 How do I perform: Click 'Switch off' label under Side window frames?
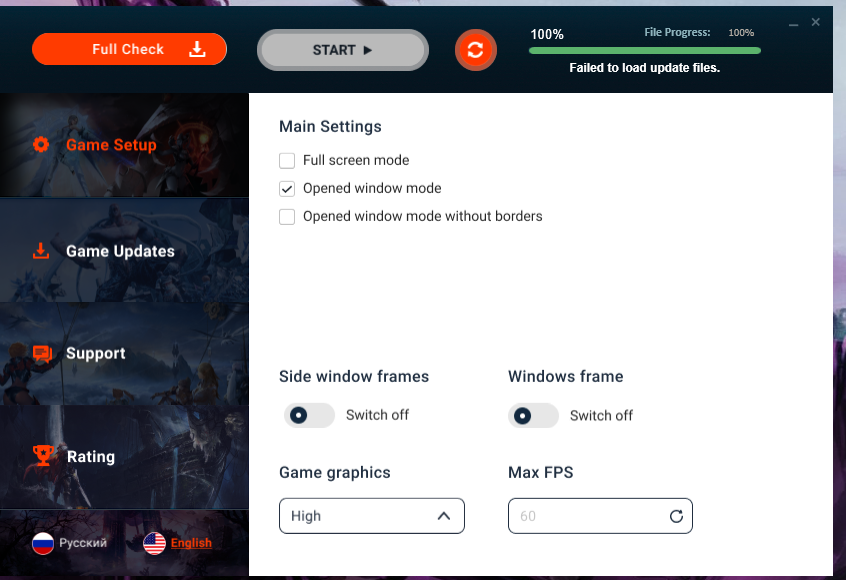click(x=377, y=415)
